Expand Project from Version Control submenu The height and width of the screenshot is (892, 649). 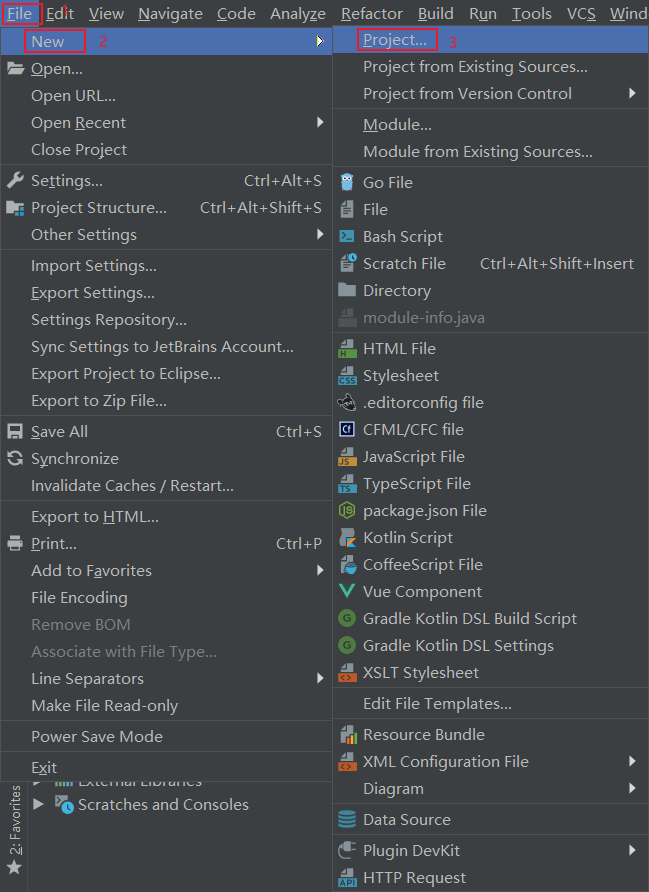click(x=632, y=93)
